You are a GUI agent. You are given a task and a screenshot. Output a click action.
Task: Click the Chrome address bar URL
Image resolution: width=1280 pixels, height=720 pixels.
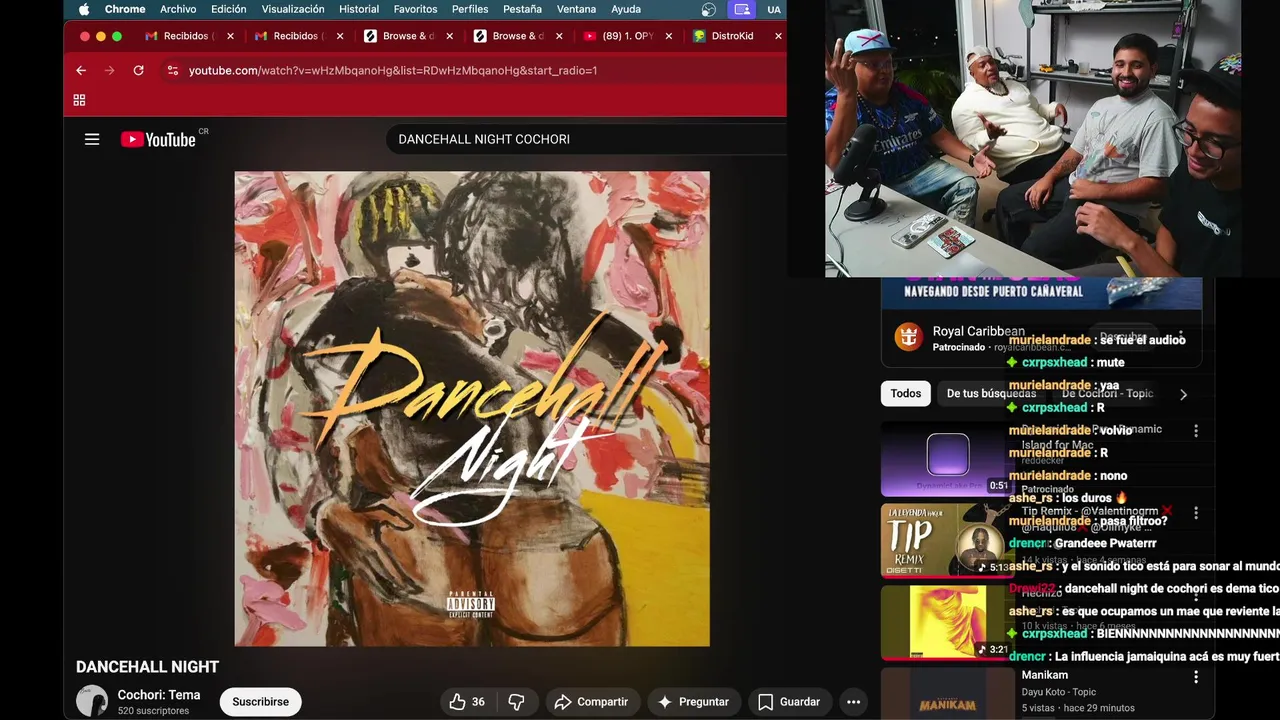tap(393, 70)
